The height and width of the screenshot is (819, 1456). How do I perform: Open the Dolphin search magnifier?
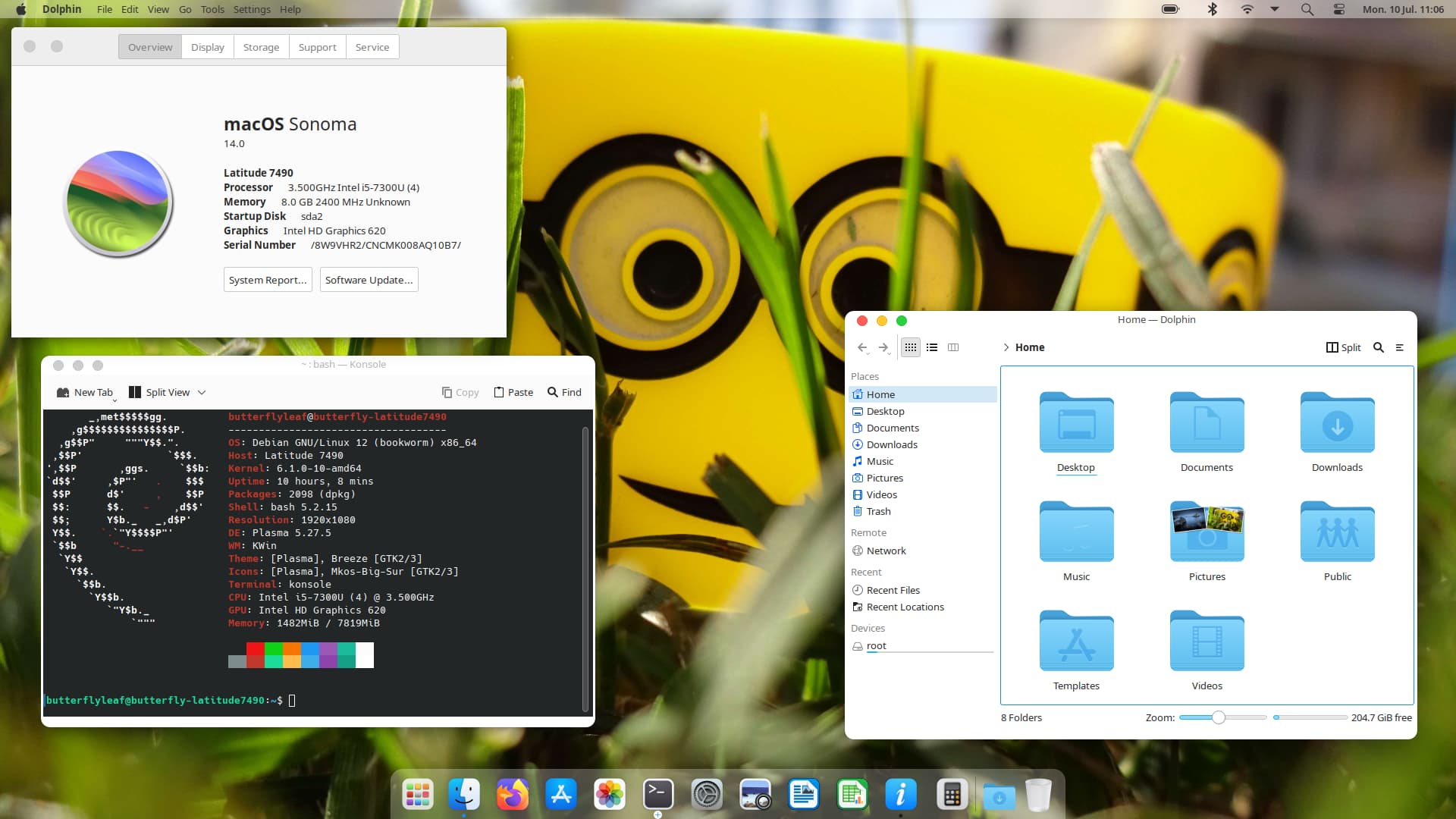point(1379,347)
